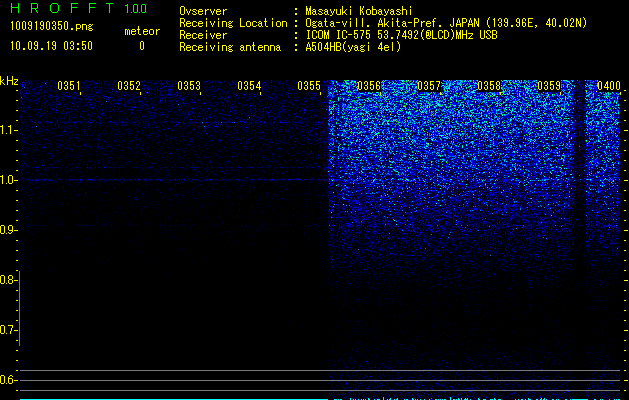
Task: Click the 0358 time marker
Action: point(489,86)
